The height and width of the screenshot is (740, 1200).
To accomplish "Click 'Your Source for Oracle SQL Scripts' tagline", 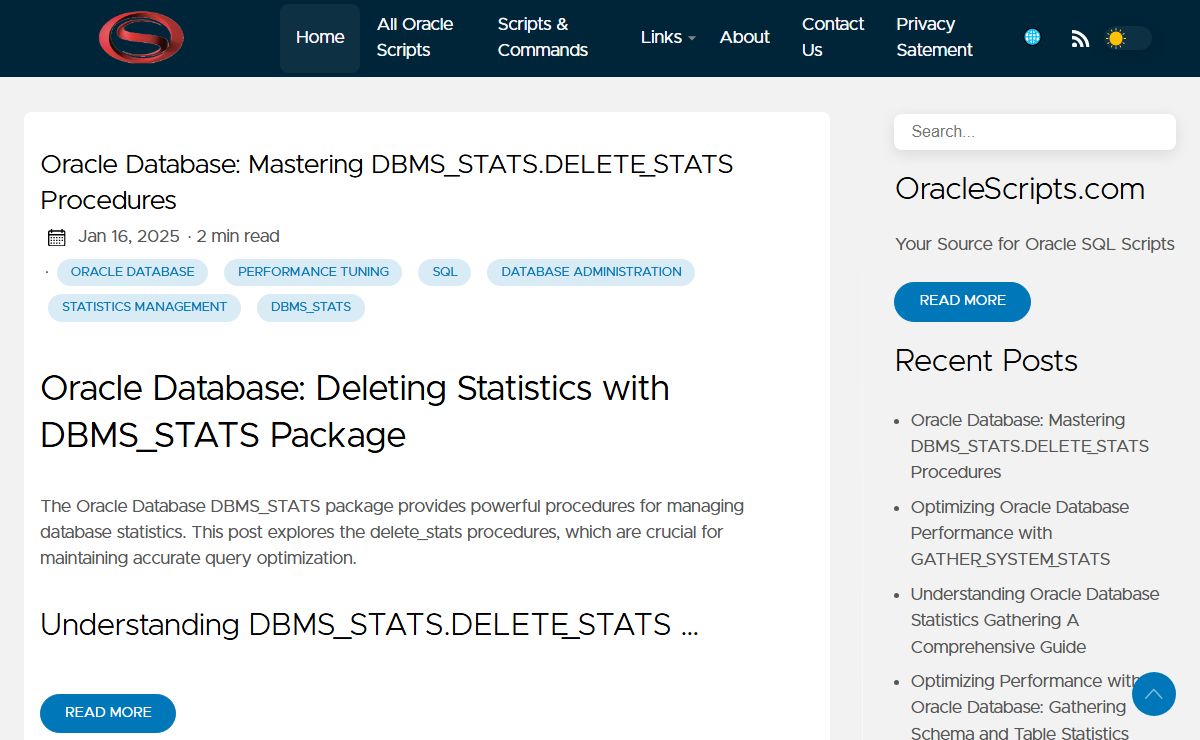I will 1035,244.
